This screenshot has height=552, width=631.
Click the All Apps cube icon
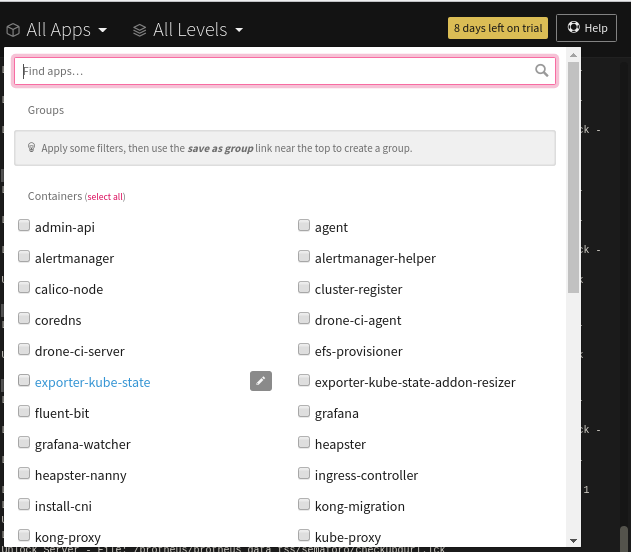coord(14,30)
